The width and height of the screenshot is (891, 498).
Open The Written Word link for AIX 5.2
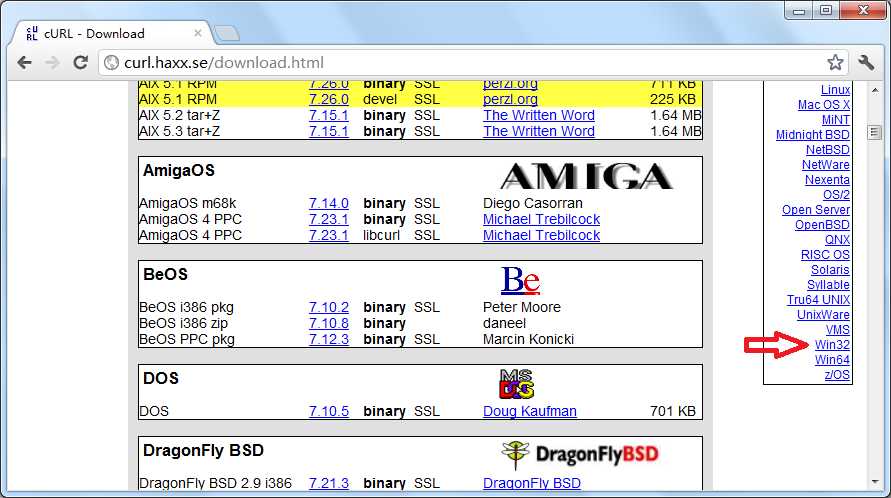click(x=539, y=115)
